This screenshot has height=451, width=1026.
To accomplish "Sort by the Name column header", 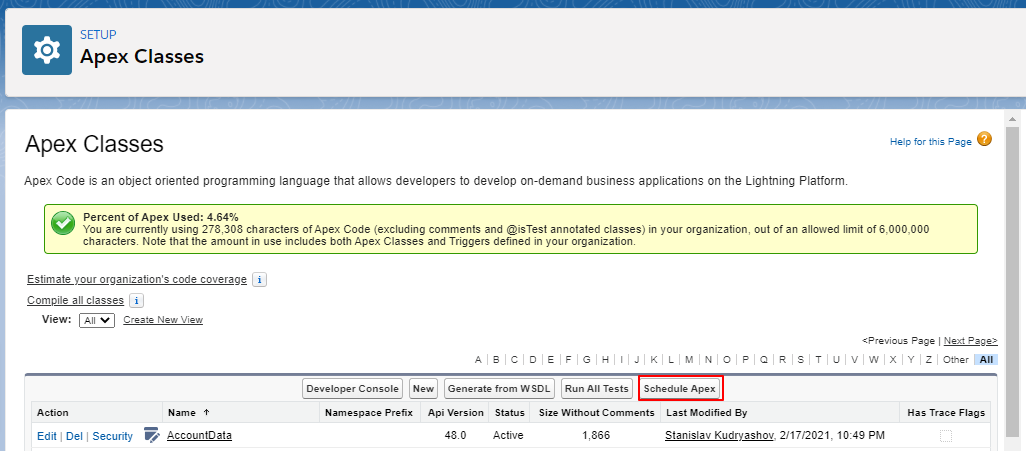I will (x=181, y=412).
